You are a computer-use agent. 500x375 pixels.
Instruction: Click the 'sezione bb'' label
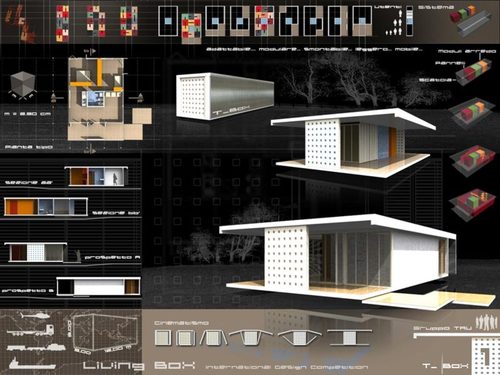pyautogui.click(x=116, y=212)
